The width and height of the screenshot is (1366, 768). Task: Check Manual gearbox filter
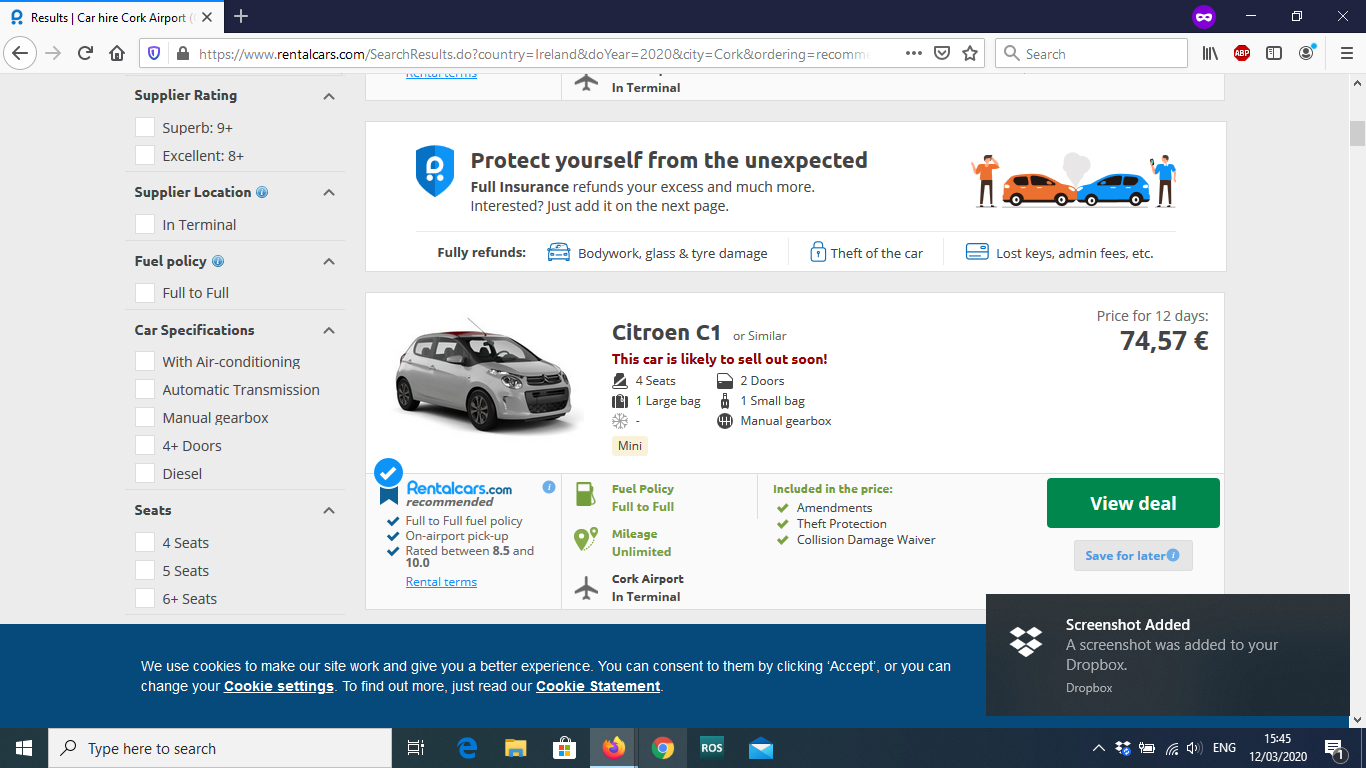(x=145, y=417)
